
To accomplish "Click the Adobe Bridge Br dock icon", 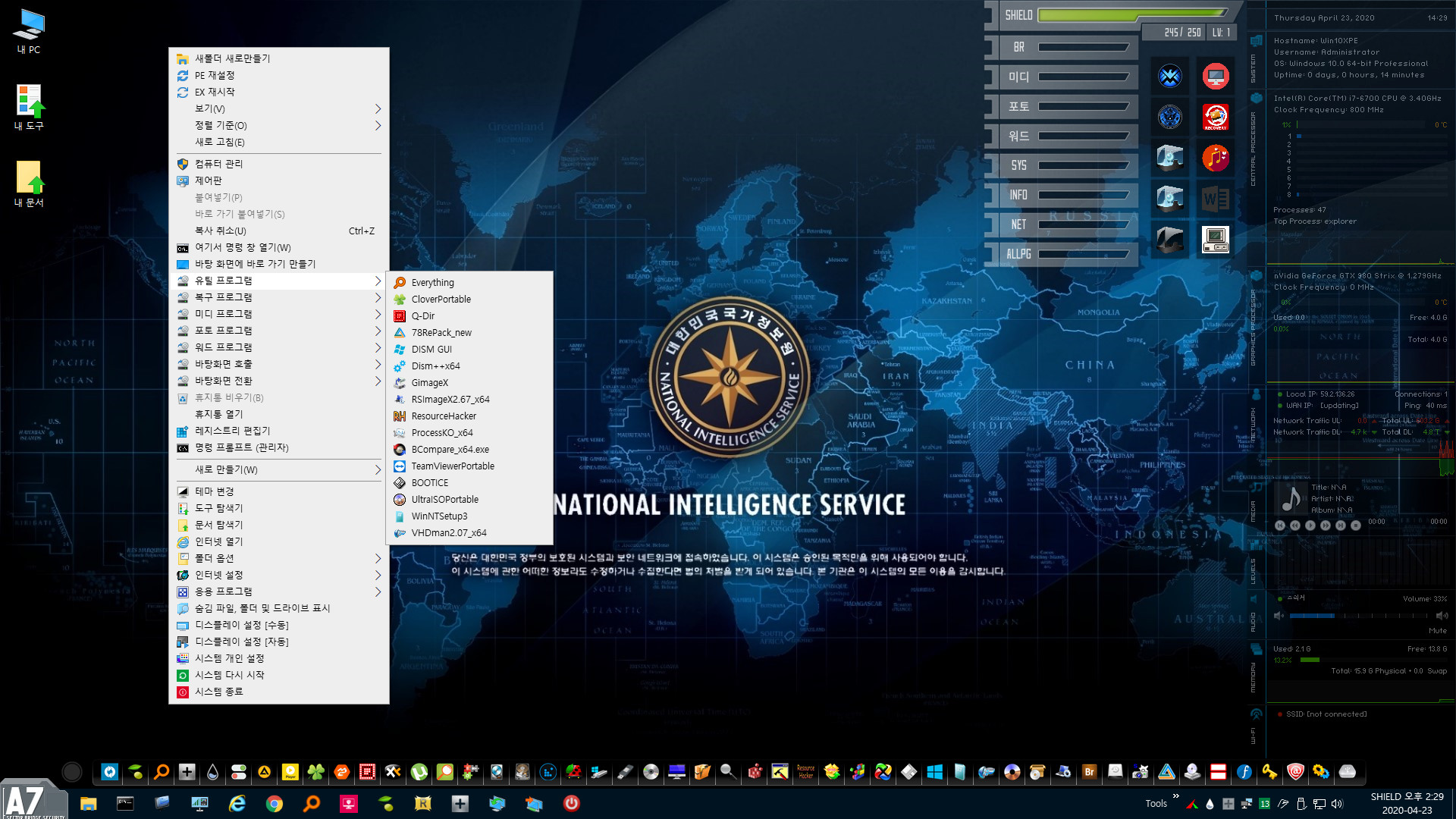I will coord(1089,772).
